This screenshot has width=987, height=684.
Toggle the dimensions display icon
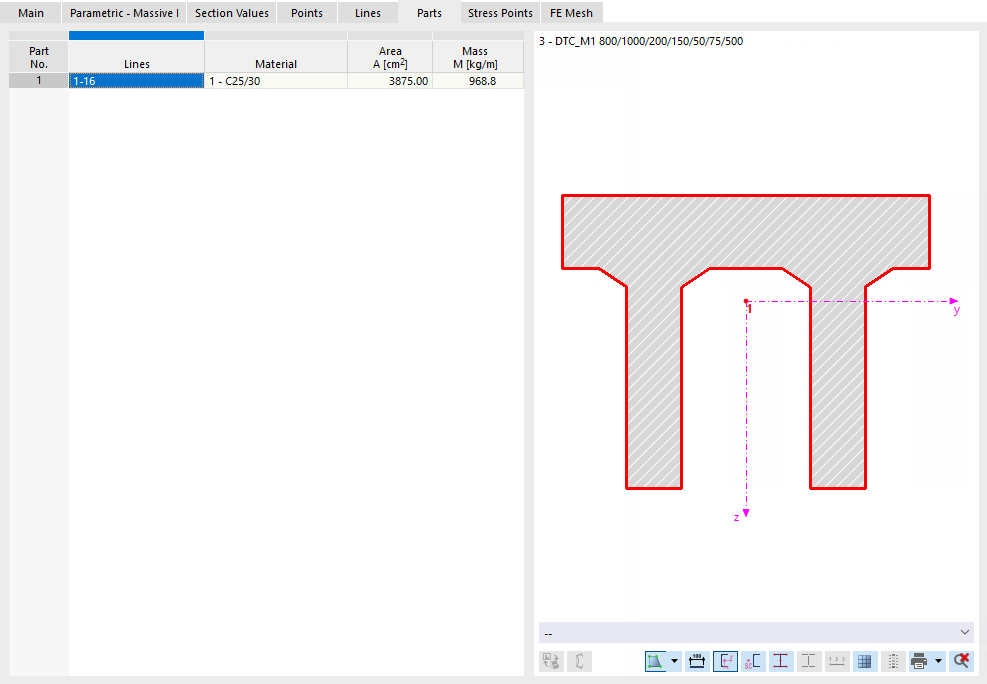[x=697, y=661]
